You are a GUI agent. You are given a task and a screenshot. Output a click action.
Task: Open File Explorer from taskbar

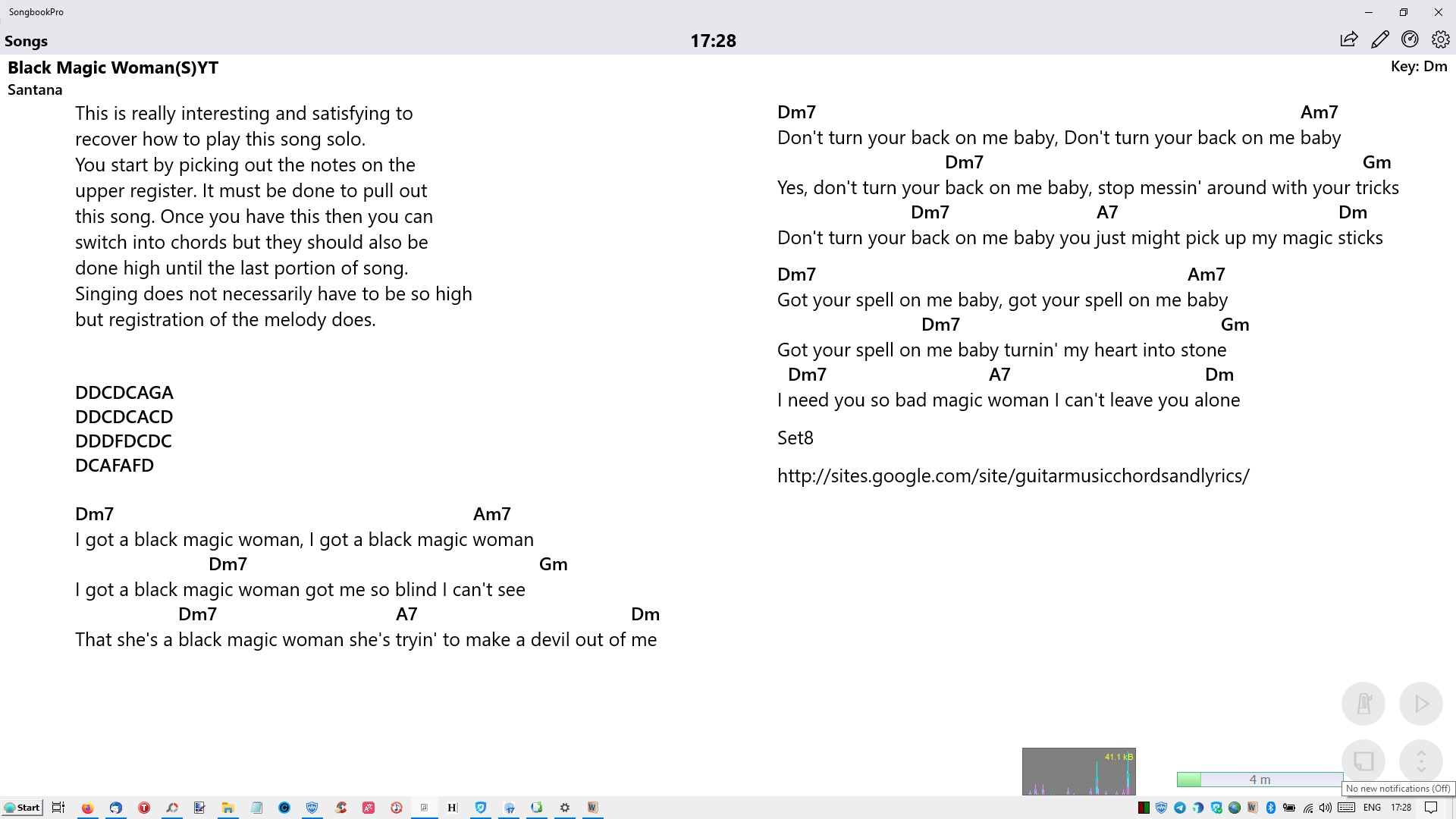pos(227,808)
